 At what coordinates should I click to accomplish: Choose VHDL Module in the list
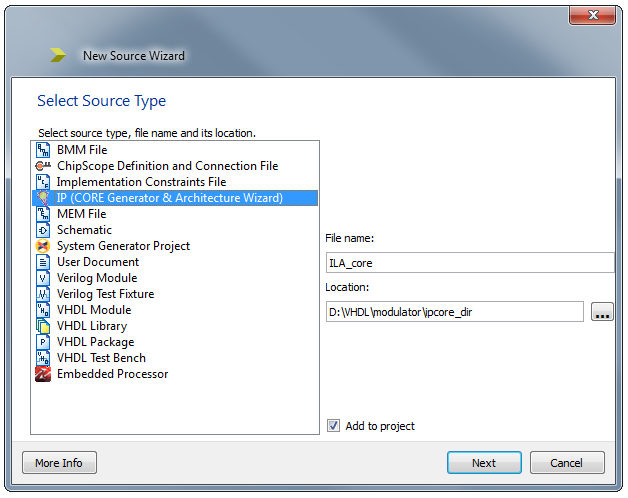94,310
